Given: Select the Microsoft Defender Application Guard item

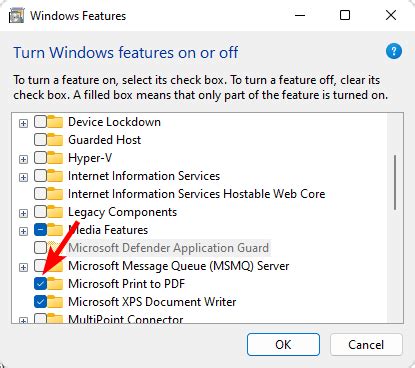Looking at the screenshot, I should (x=168, y=248).
